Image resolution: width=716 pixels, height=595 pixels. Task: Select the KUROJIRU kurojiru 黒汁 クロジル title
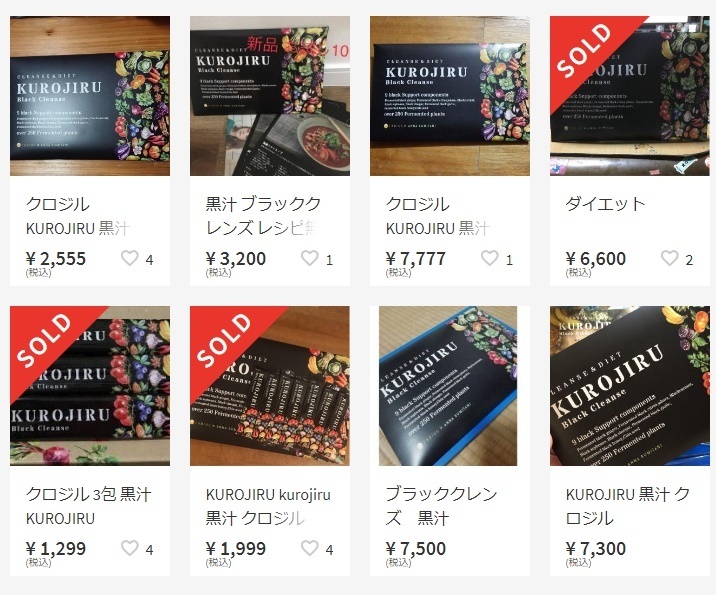[x=268, y=506]
